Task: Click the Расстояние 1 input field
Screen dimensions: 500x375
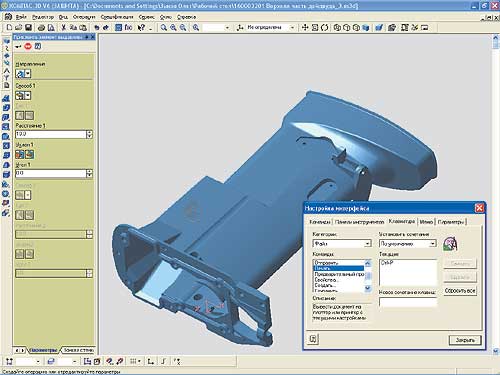Action: [x=51, y=134]
